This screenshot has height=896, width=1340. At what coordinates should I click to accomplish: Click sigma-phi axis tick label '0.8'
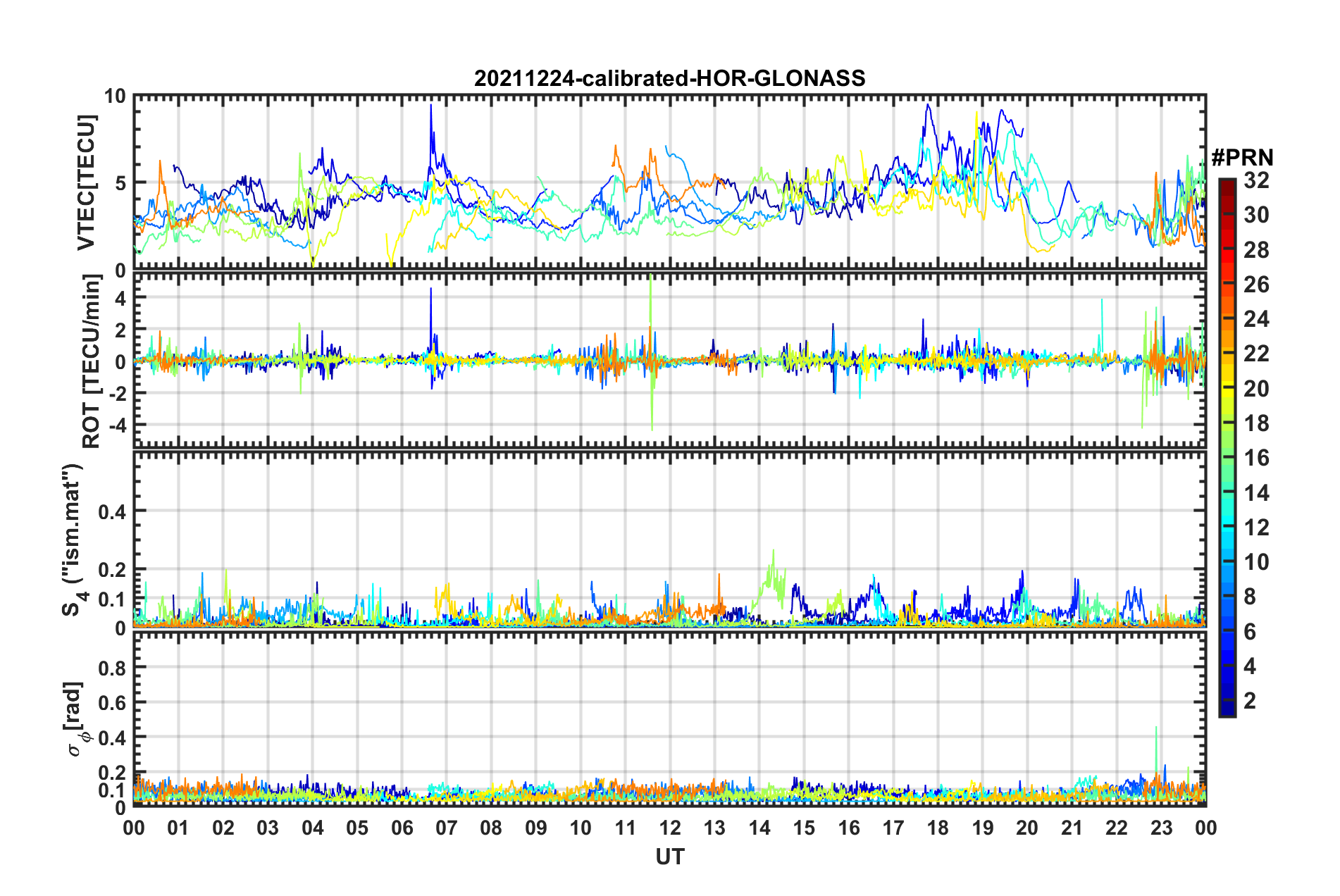pyautogui.click(x=112, y=668)
